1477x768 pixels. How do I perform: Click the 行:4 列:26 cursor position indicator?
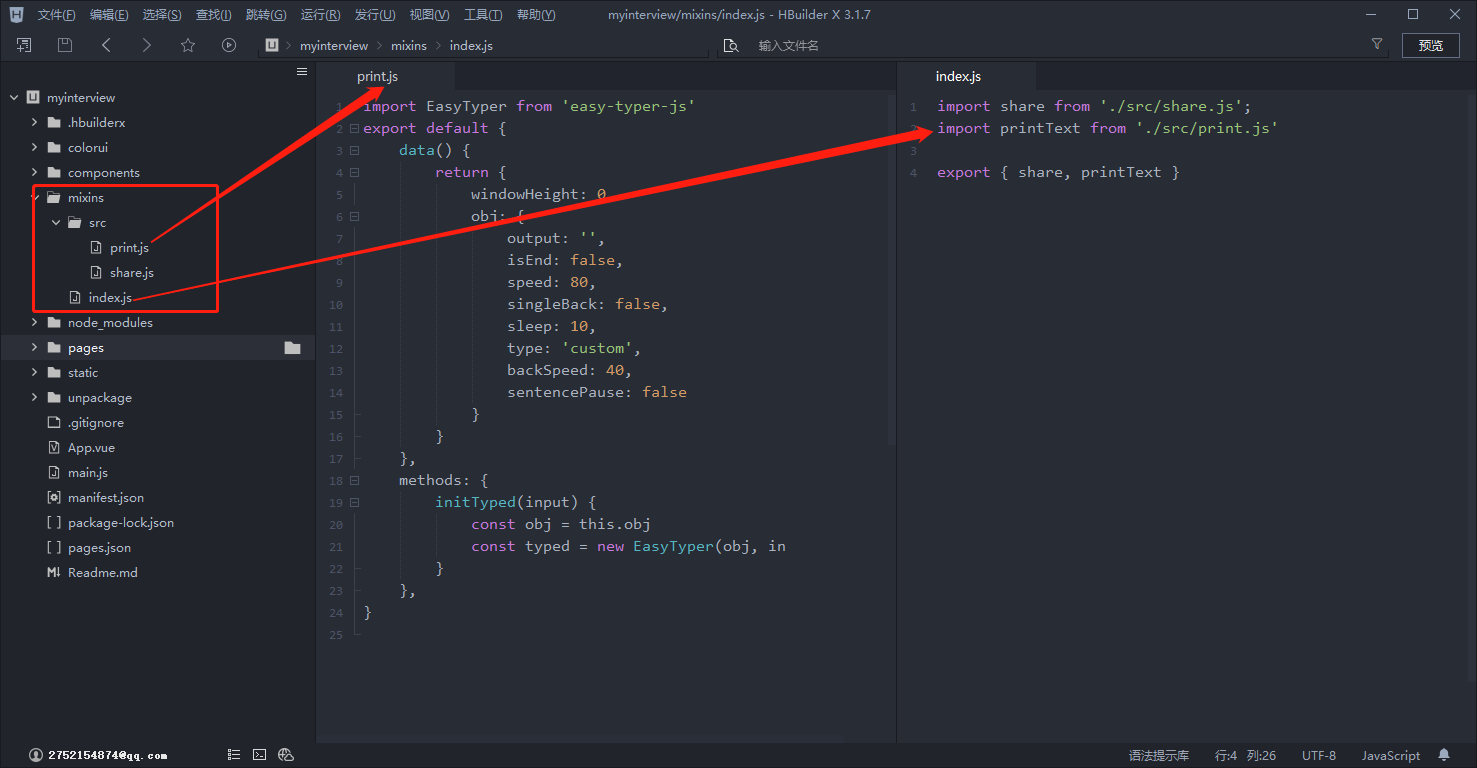[1246, 756]
